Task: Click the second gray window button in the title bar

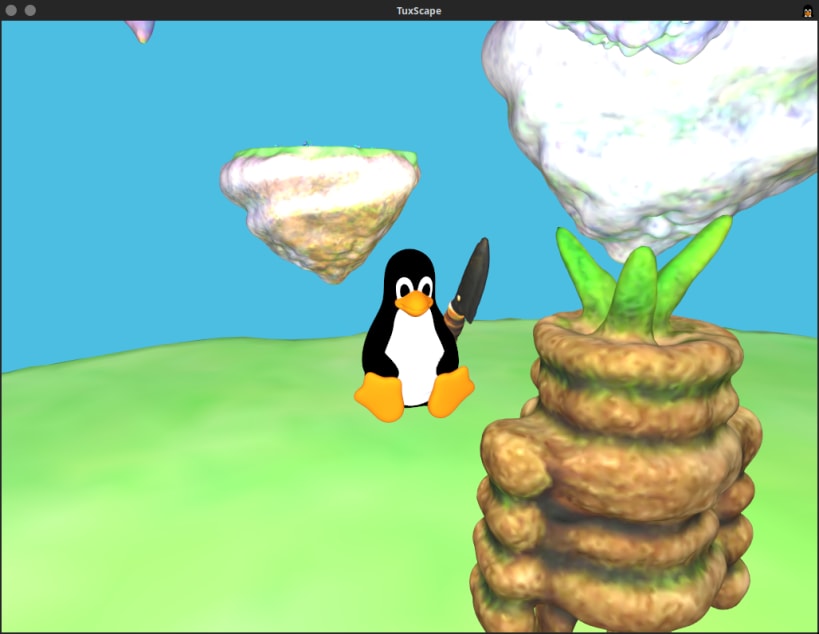Action: click(x=30, y=10)
